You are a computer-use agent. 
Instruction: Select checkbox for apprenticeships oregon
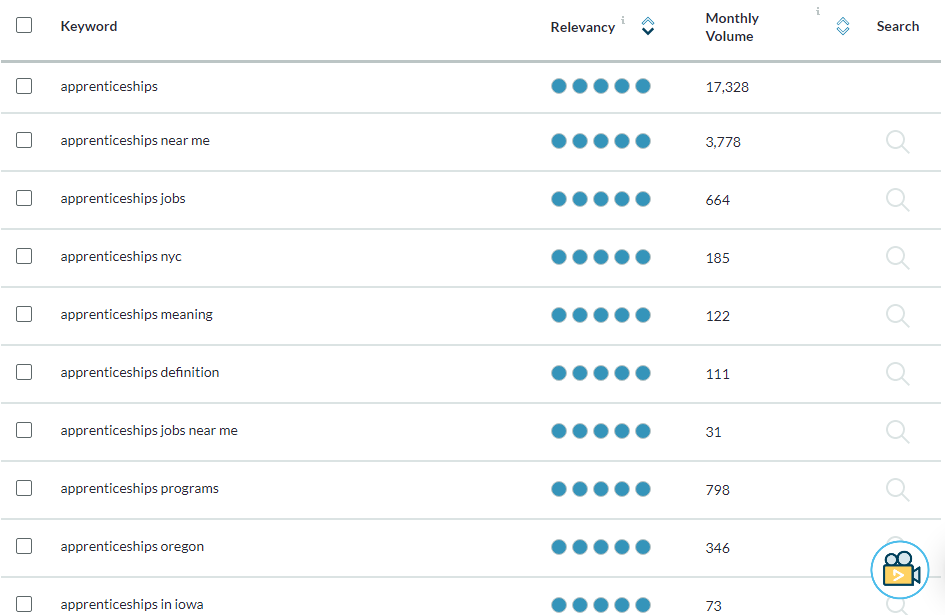point(24,546)
